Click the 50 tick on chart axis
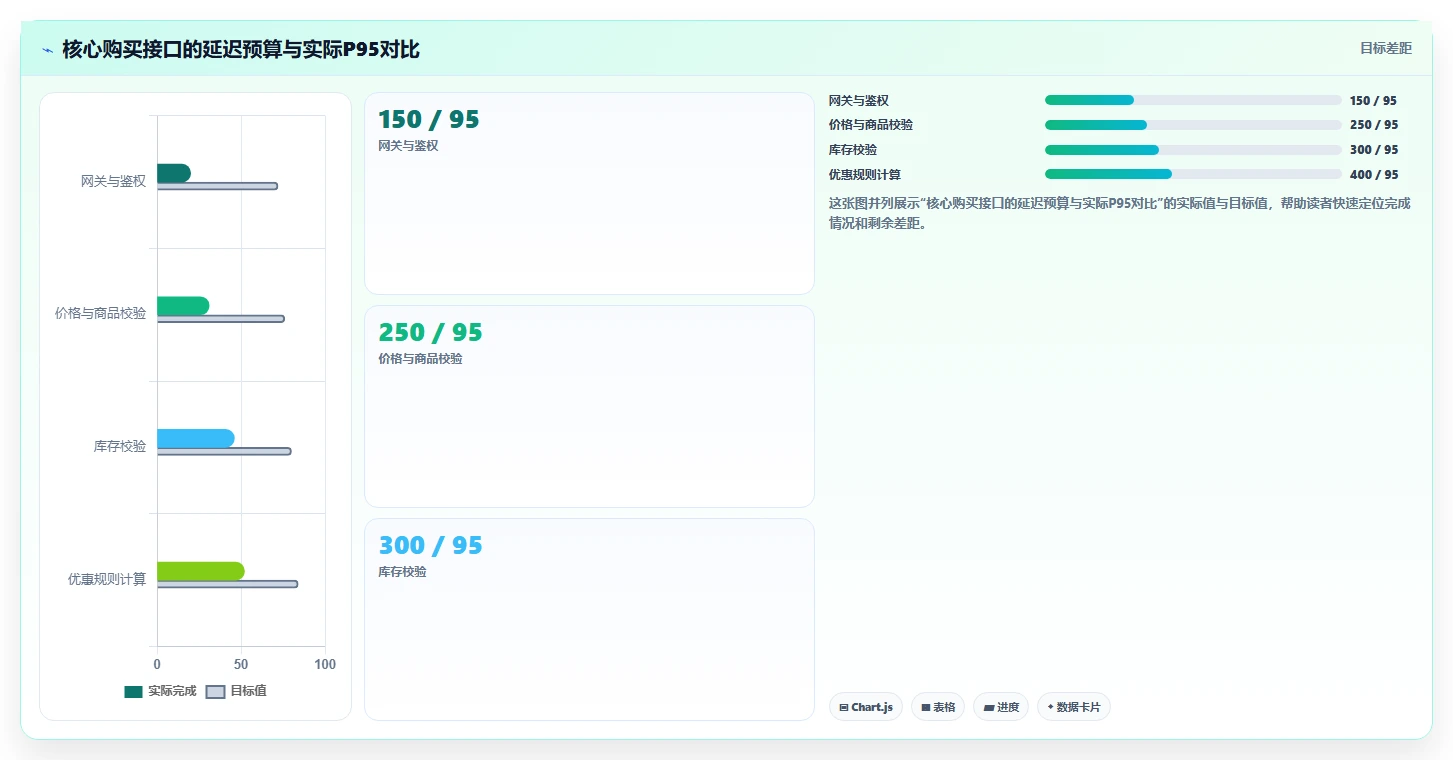 point(241,664)
